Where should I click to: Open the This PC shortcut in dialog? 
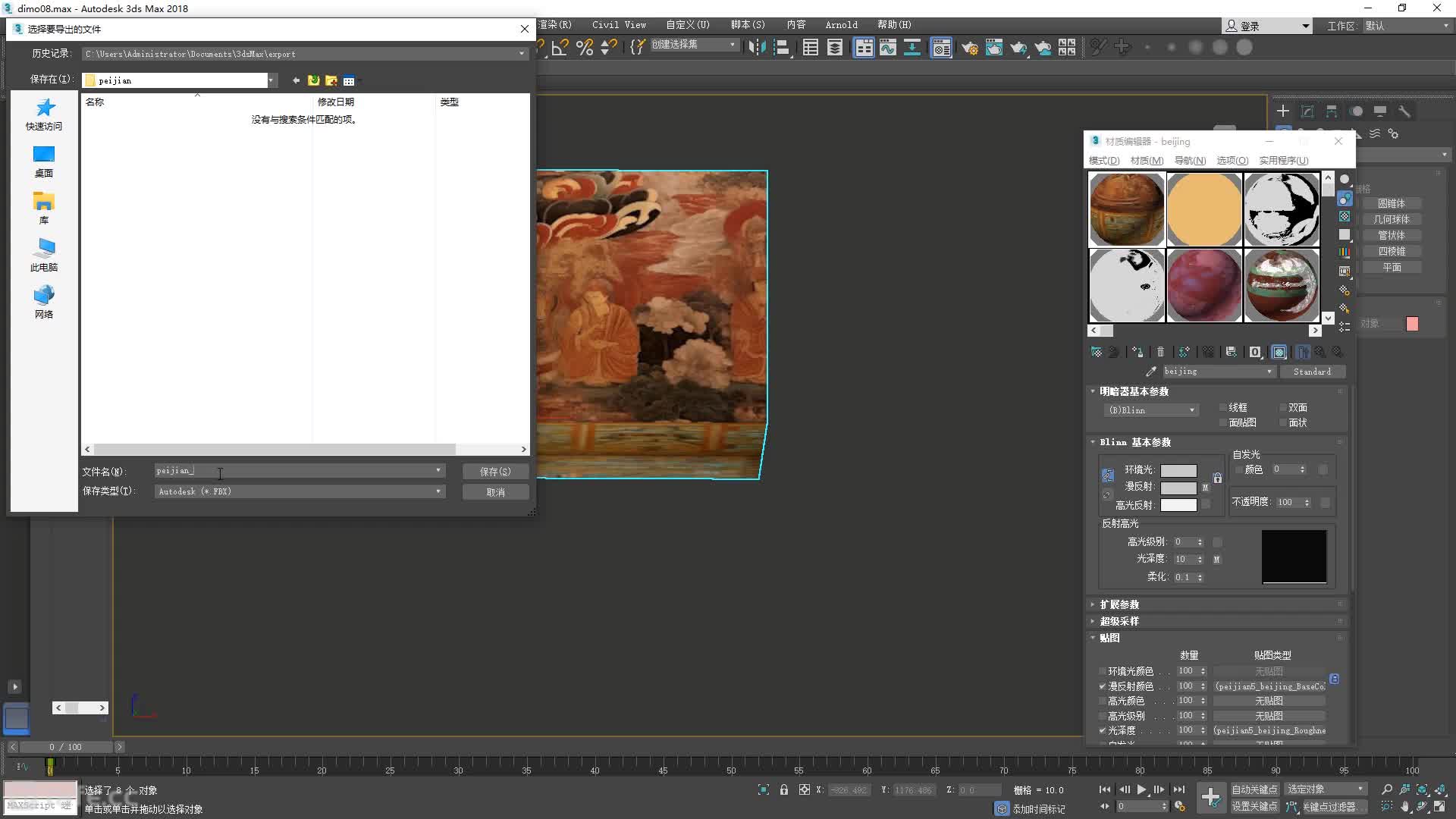(x=44, y=256)
